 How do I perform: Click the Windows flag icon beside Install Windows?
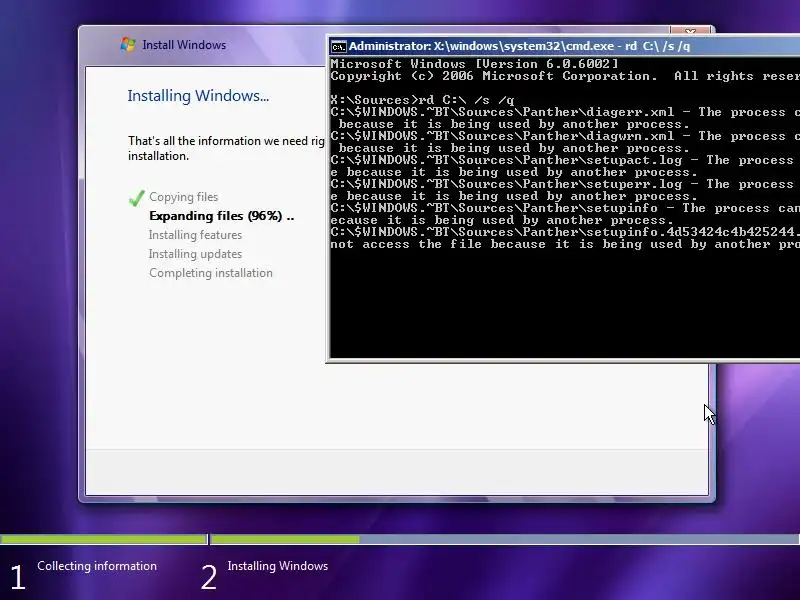point(128,44)
